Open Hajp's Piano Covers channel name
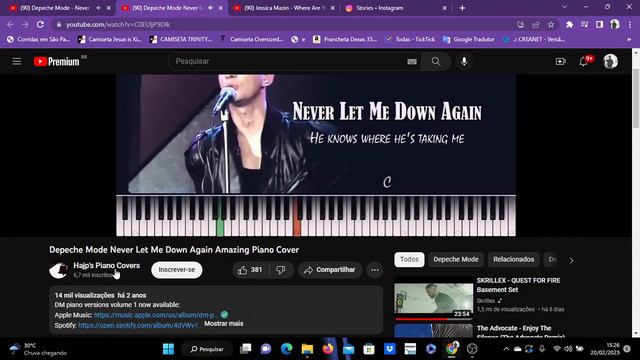 107,265
